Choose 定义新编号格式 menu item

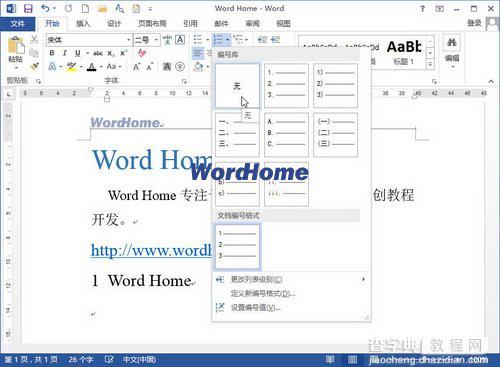point(291,293)
